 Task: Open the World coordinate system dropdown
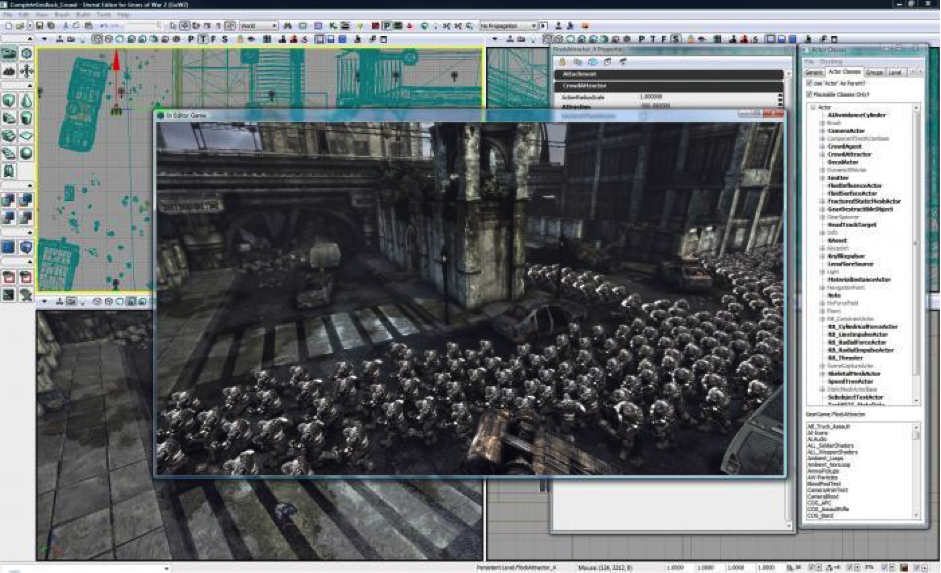click(259, 26)
